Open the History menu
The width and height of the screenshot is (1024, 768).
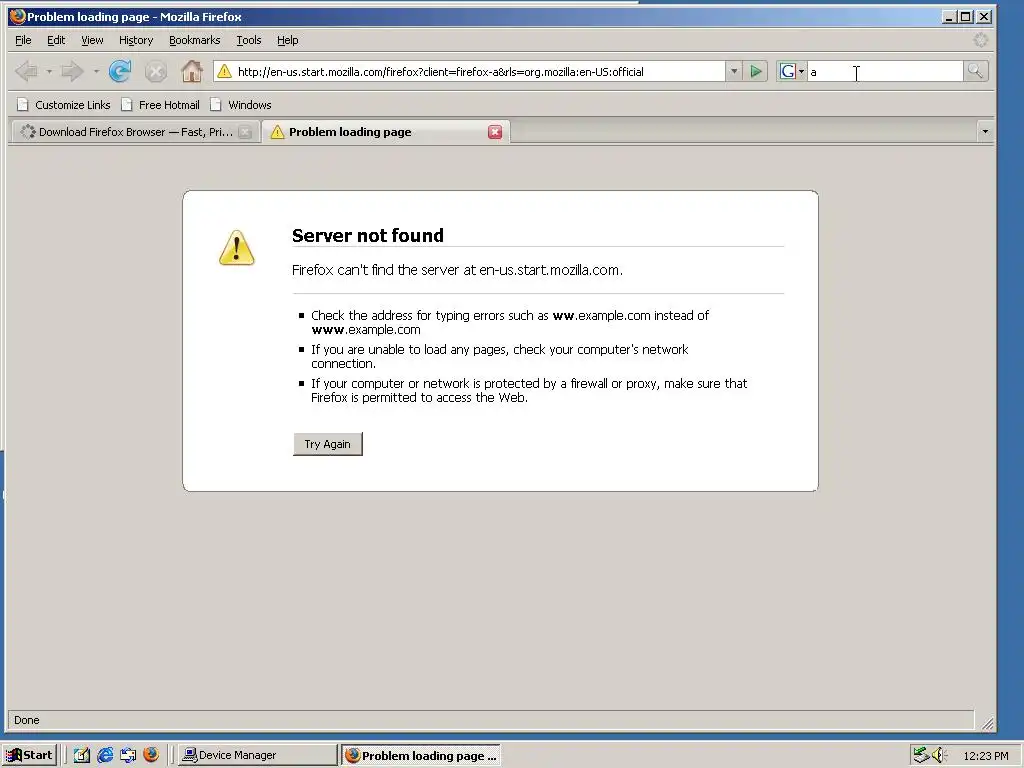[x=136, y=40]
